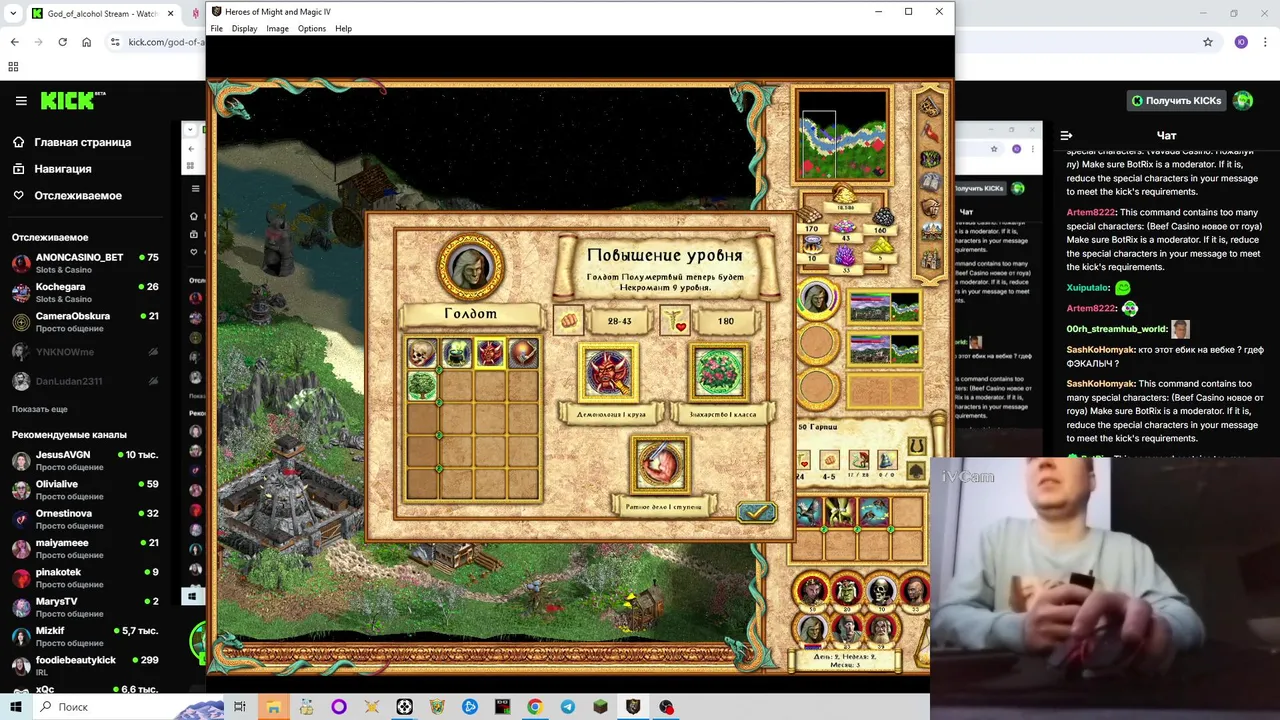1280x720 pixels.
Task: Select third creature slot in army bar
Action: point(874,512)
